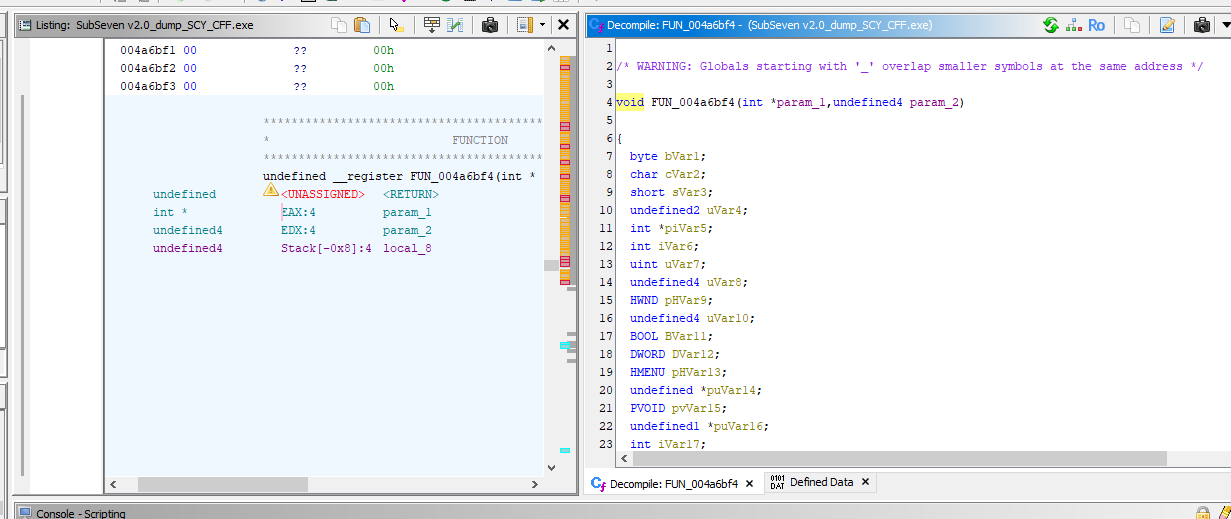Viewport: 1231px width, 519px height.
Task: Click the Listing horizontal scrollbar right arrow
Action: (535, 484)
